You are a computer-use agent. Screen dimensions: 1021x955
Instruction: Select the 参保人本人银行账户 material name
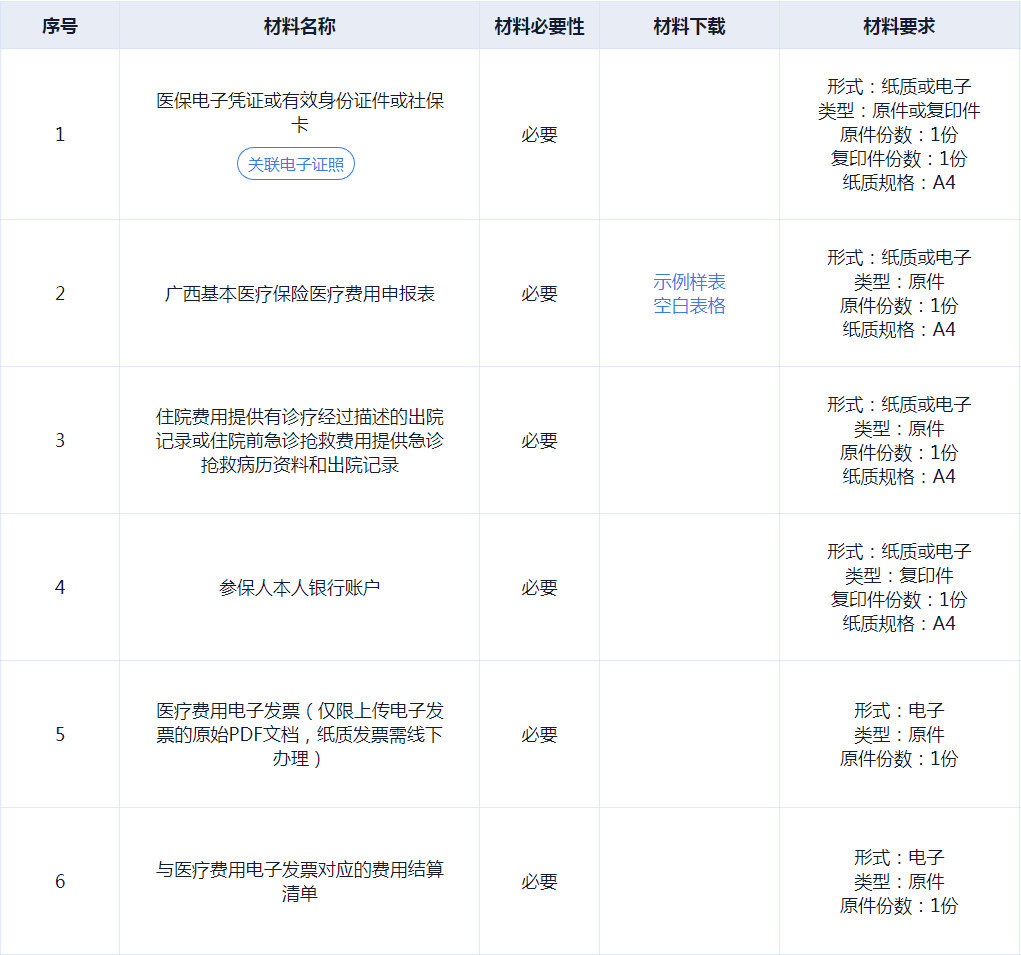[300, 588]
